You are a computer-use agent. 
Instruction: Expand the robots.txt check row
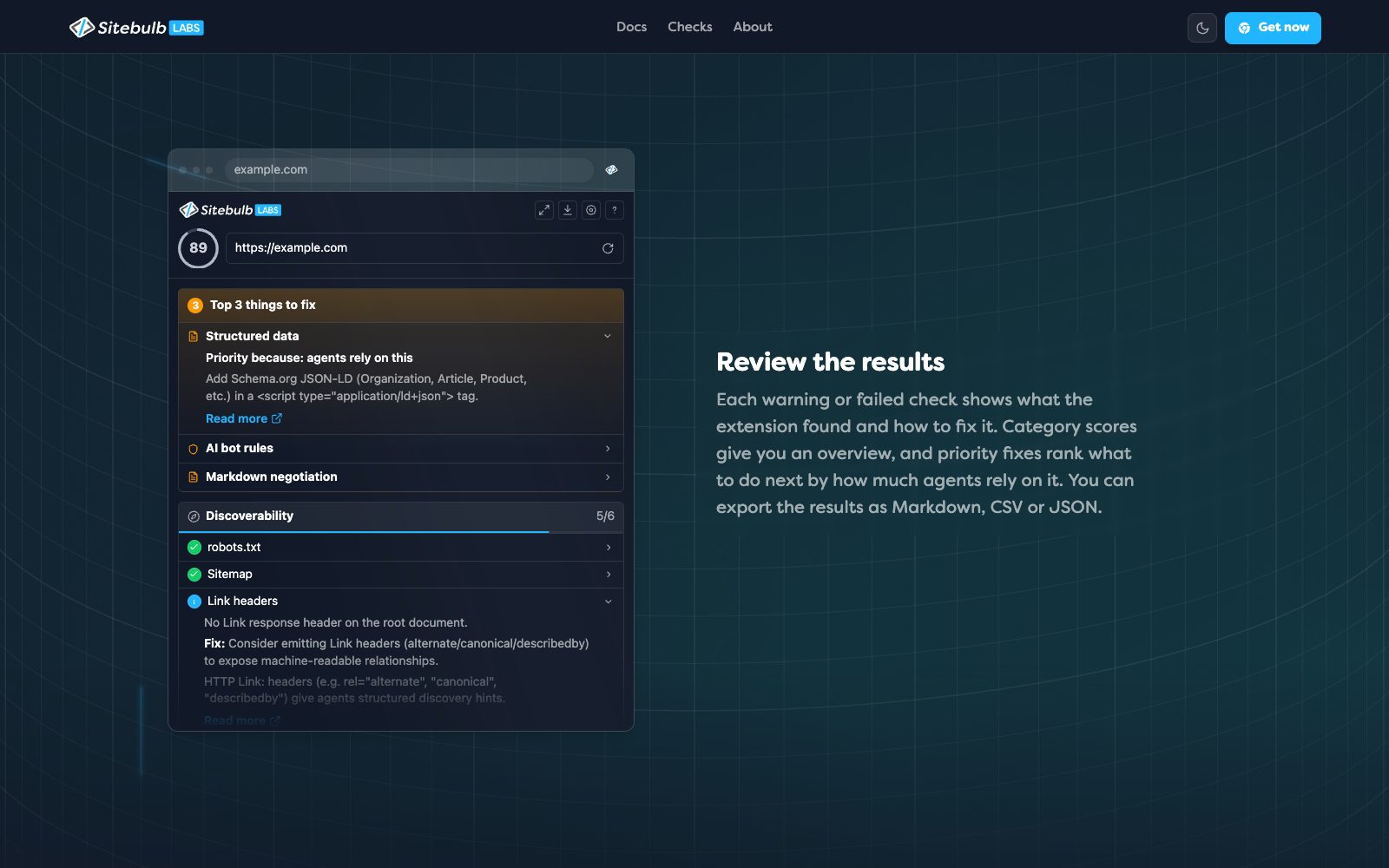pos(401,548)
